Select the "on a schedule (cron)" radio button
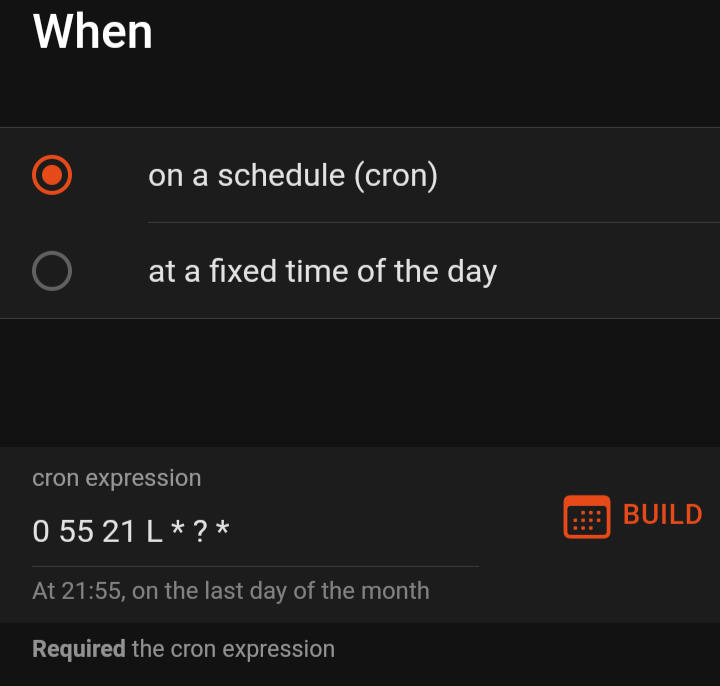This screenshot has width=720, height=686. pos(52,175)
